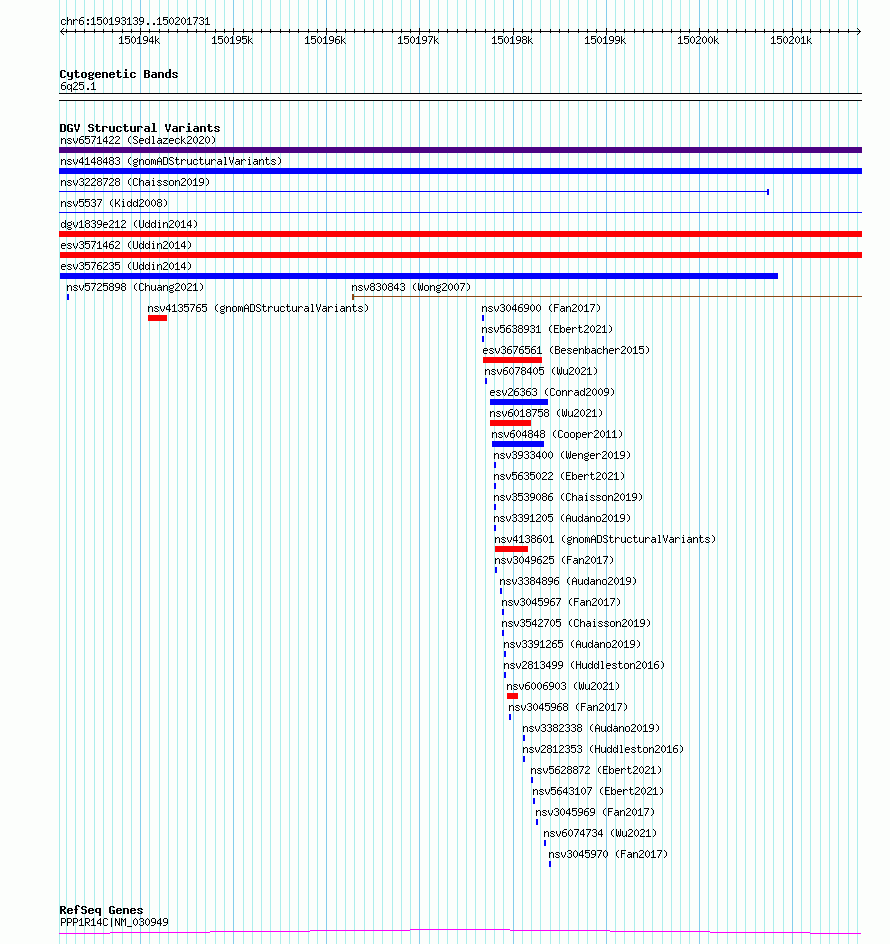
Task: Open nsv3045967 (Fan2017) variant
Action: 561,603
